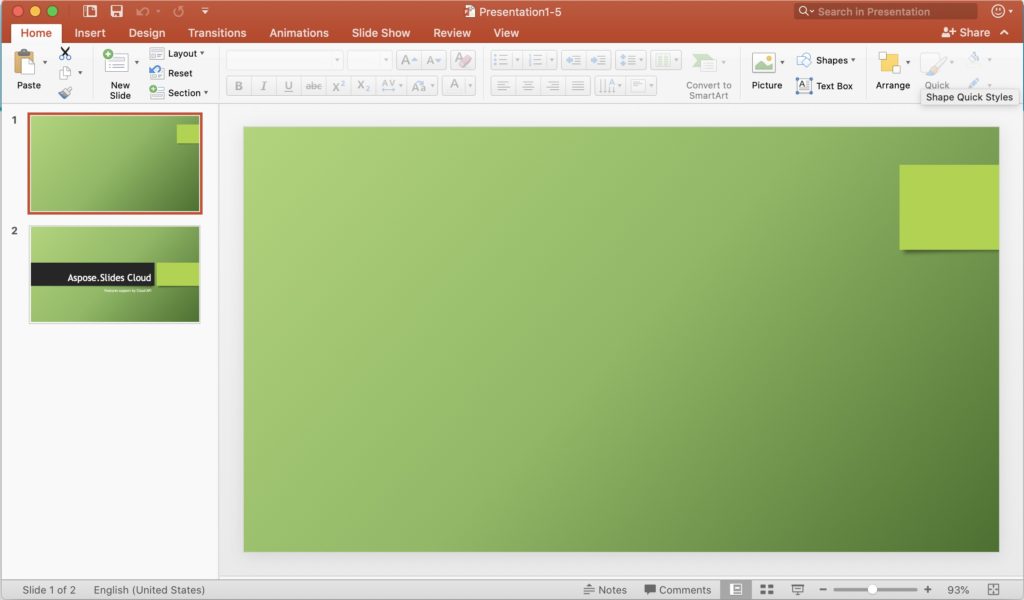The image size is (1024, 600).
Task: Open the Design tab
Action: [x=147, y=33]
